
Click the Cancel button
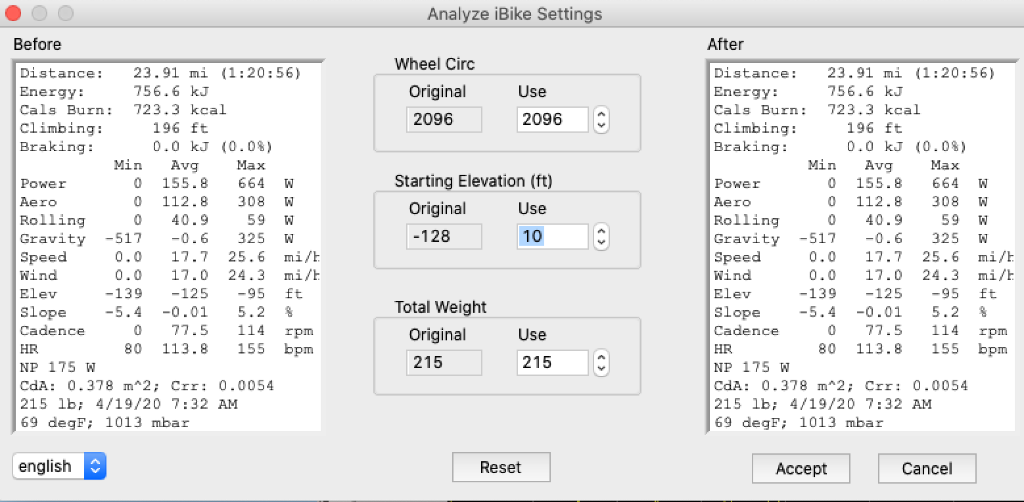927,468
